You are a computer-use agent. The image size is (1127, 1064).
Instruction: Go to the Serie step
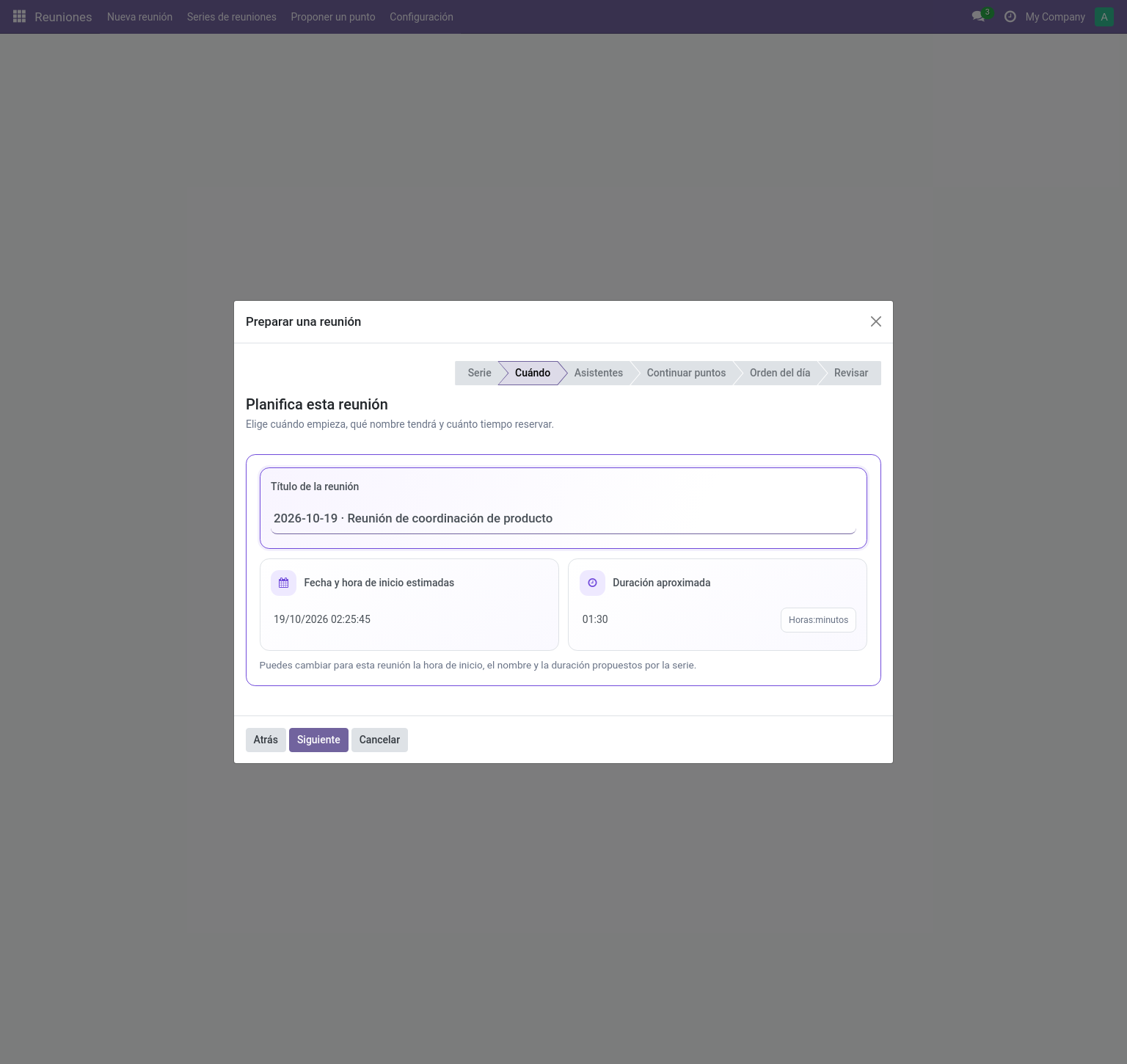coord(479,373)
